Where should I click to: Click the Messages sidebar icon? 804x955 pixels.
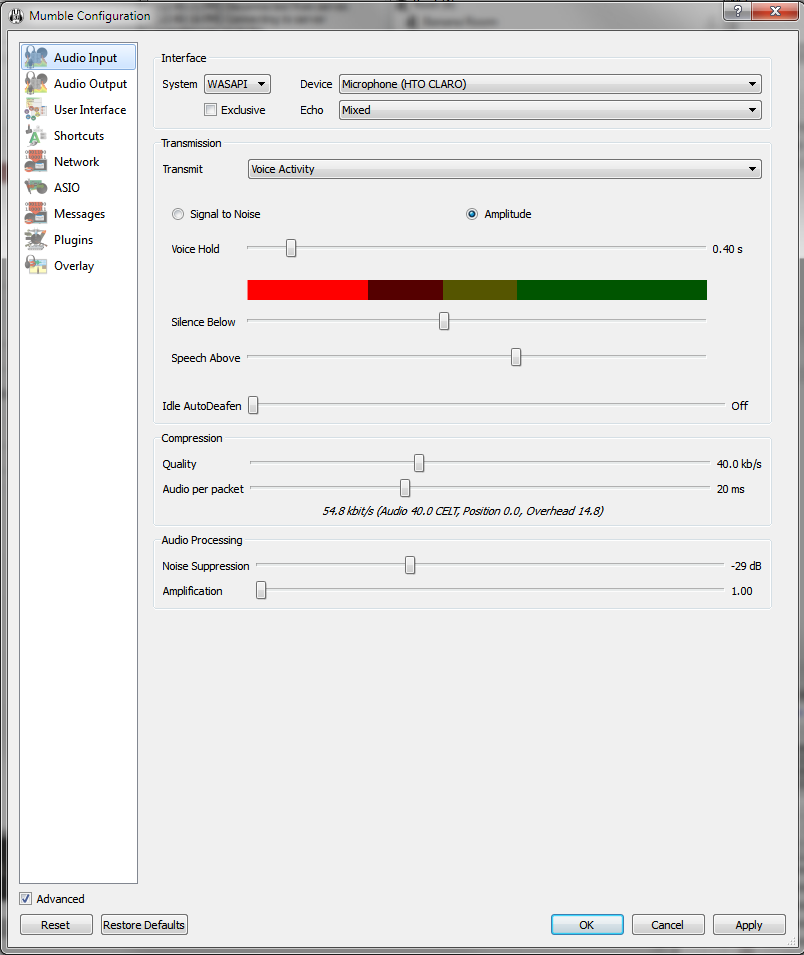pos(36,213)
